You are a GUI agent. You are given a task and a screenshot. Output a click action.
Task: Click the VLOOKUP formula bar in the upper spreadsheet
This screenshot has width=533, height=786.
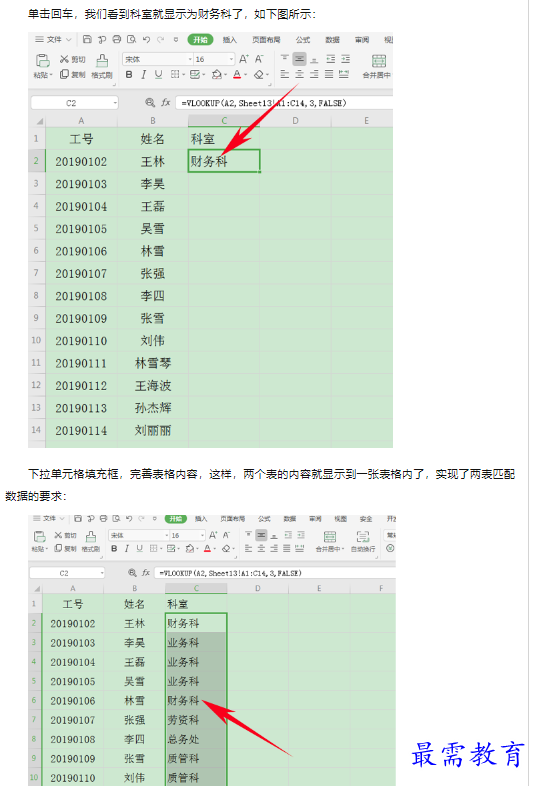tap(284, 103)
